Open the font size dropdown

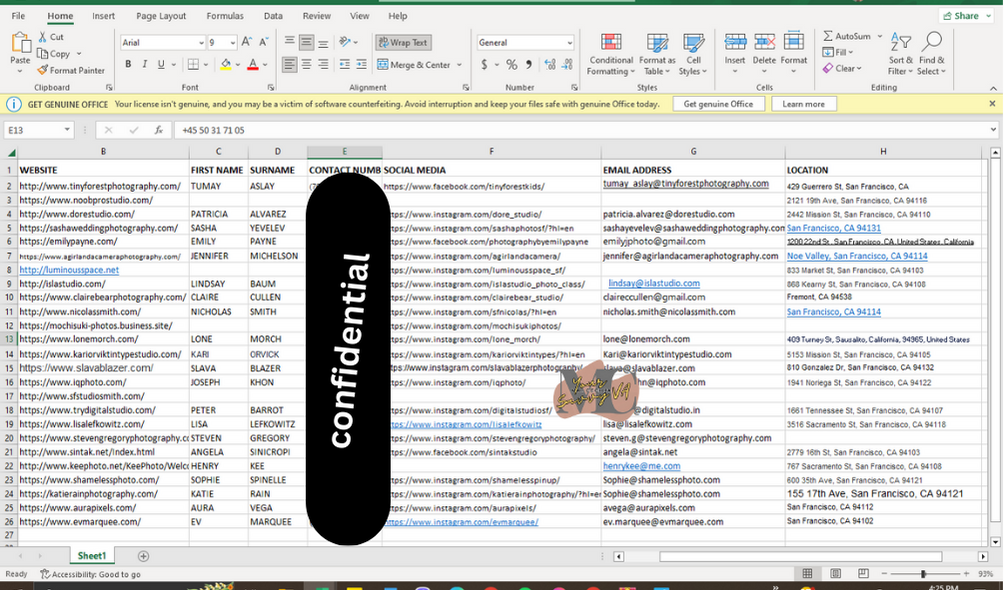coord(232,43)
